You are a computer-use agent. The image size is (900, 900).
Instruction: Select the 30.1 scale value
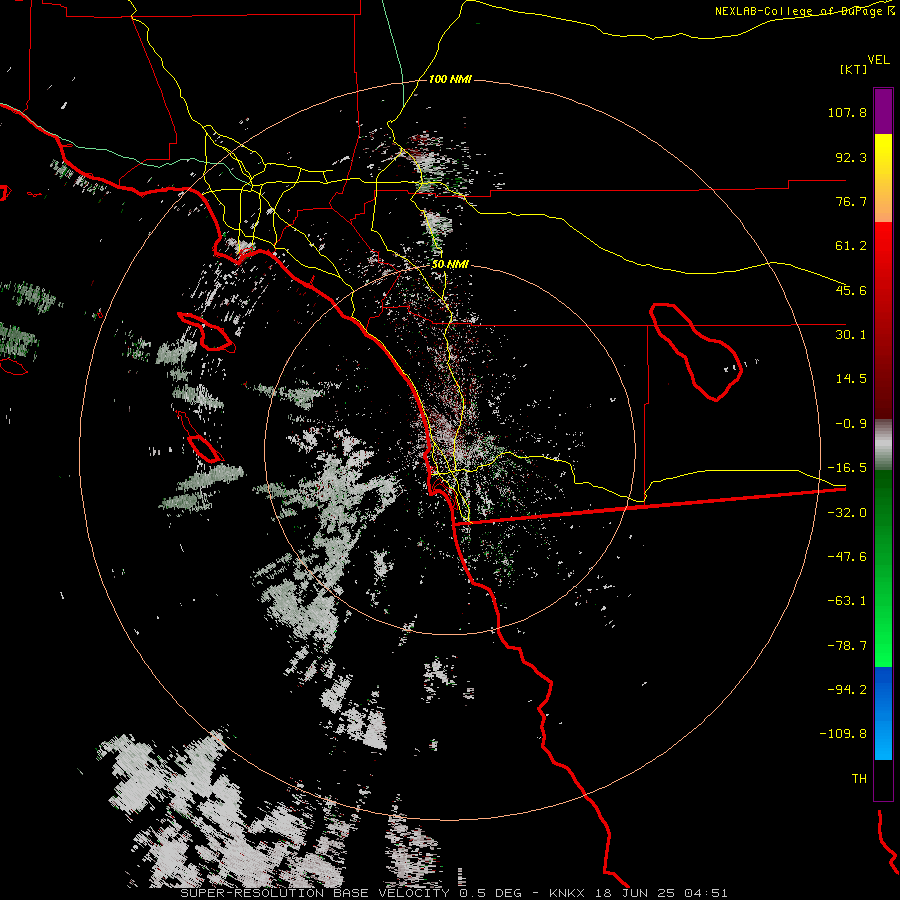pos(851,335)
